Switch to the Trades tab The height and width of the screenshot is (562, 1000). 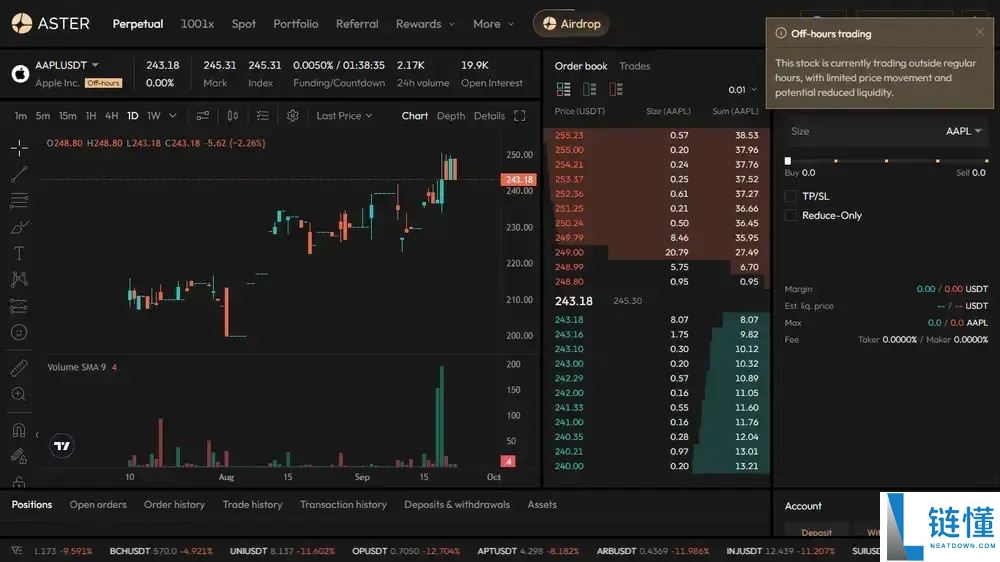[x=635, y=66]
